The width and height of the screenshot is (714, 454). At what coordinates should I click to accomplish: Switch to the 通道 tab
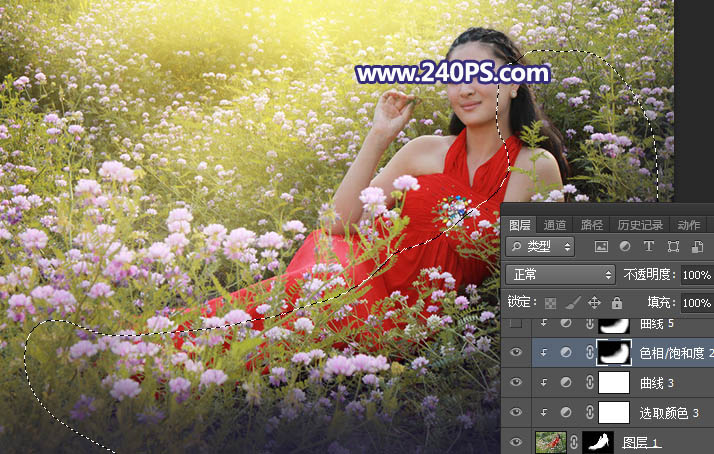pos(555,225)
